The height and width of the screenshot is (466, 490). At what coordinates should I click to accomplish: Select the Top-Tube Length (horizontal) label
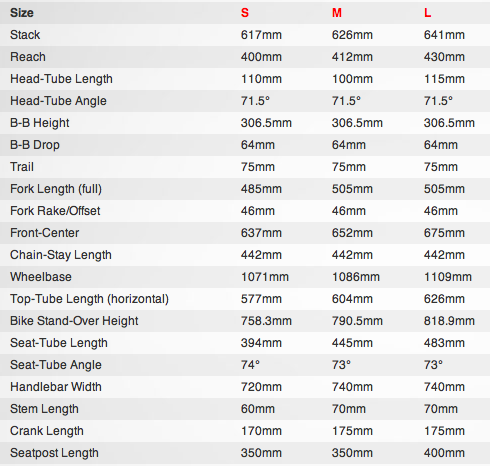89,299
